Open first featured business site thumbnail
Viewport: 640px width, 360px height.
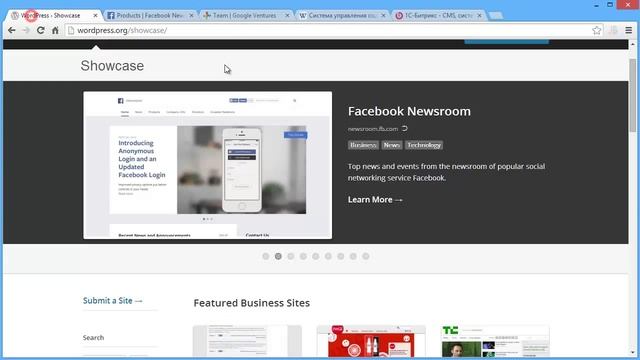coord(247,341)
